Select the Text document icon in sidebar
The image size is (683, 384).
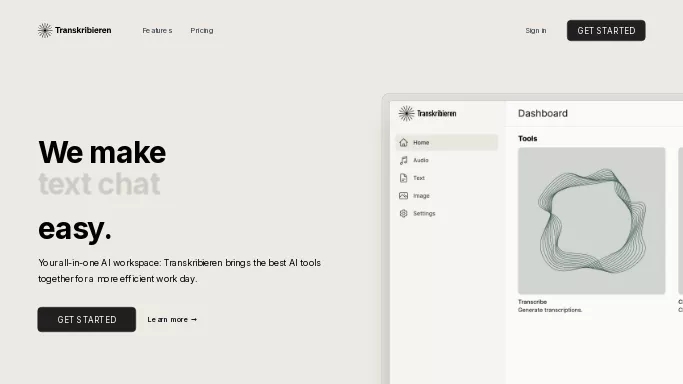[403, 178]
